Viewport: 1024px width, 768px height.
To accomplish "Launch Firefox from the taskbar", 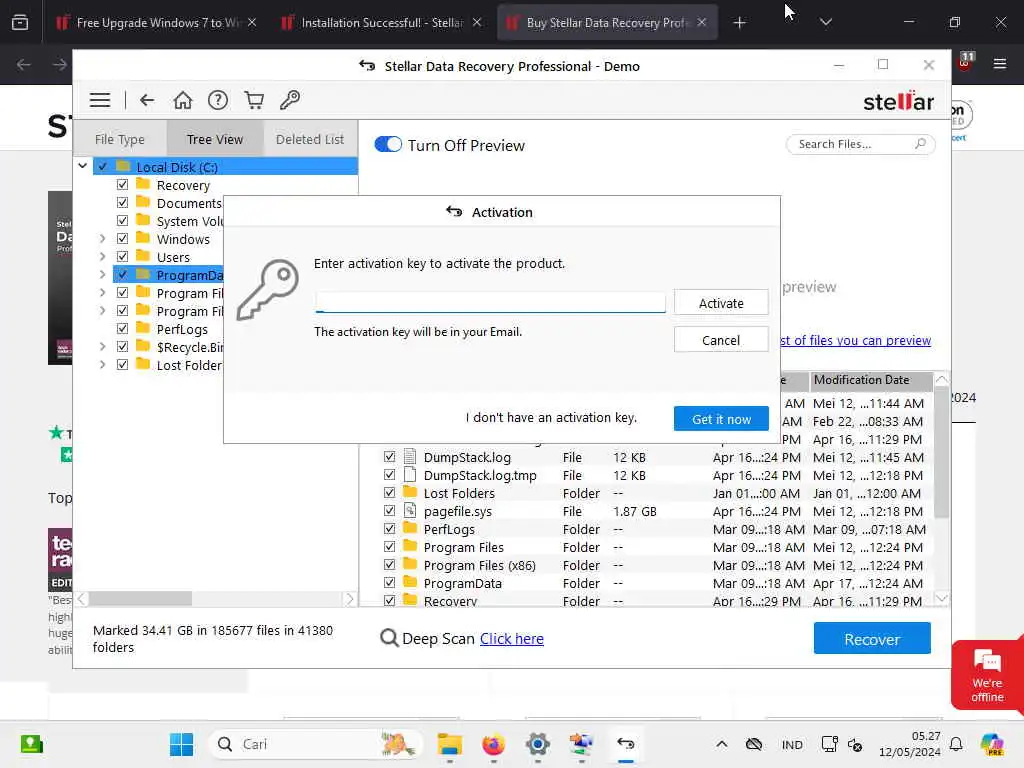I will click(x=493, y=744).
